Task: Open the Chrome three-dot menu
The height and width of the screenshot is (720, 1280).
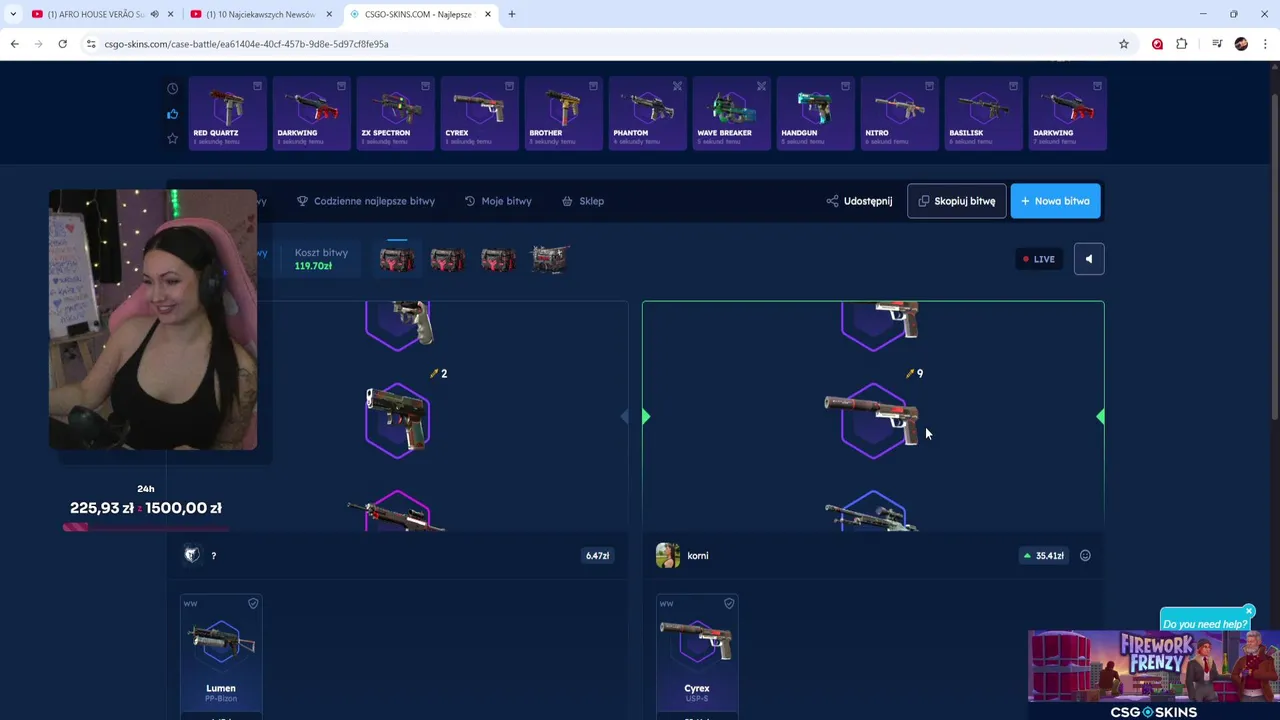Action: [1266, 44]
